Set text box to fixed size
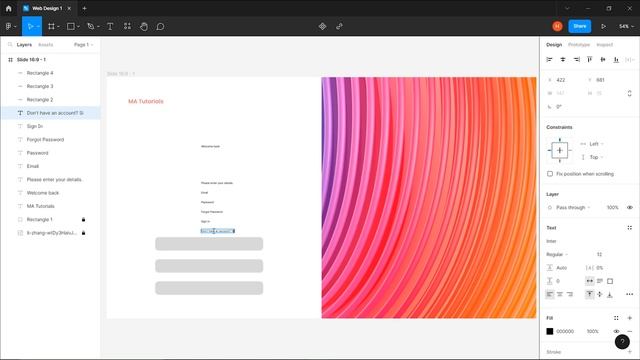This screenshot has width=640, height=360. point(610,281)
